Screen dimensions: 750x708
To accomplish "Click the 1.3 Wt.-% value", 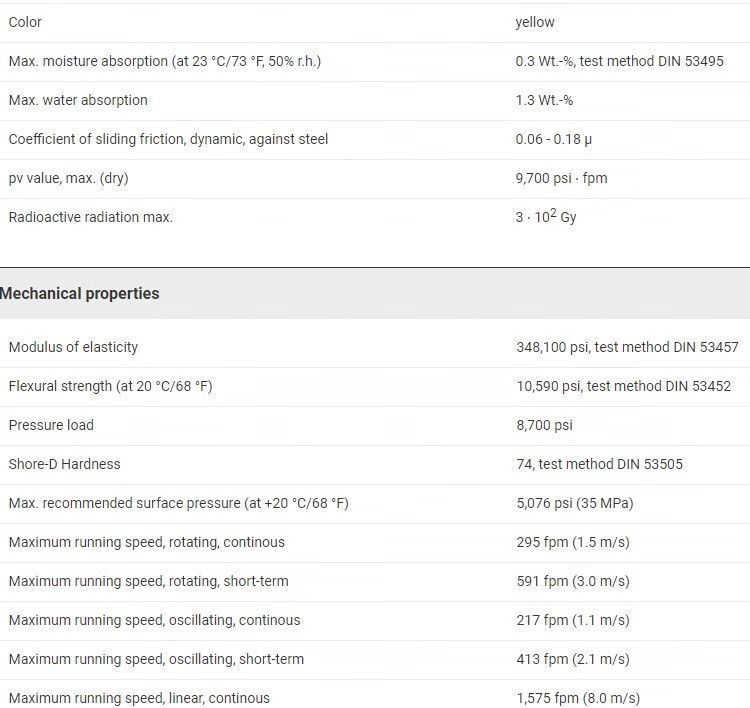I will (x=544, y=100).
